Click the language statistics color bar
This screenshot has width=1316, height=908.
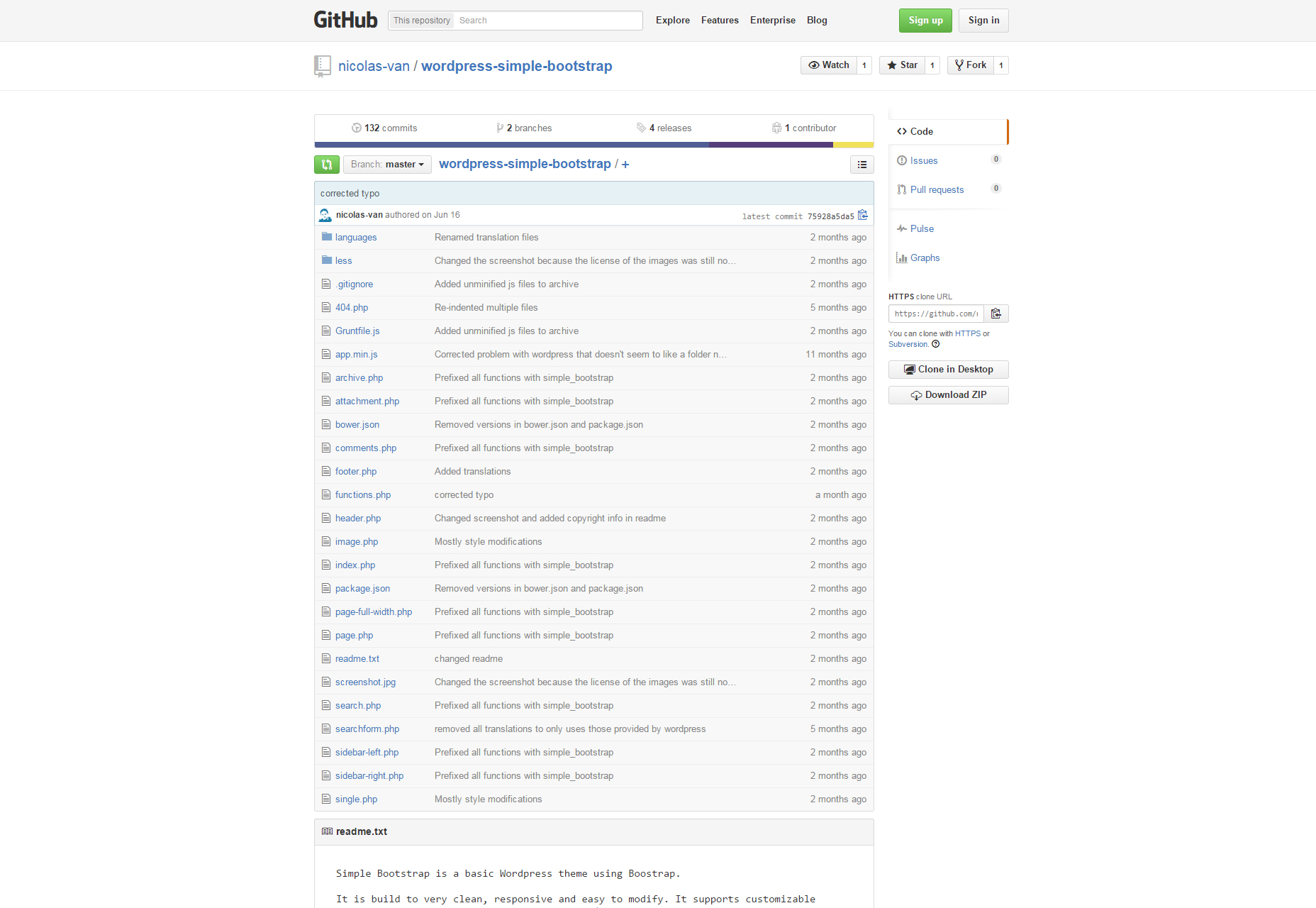[594, 145]
